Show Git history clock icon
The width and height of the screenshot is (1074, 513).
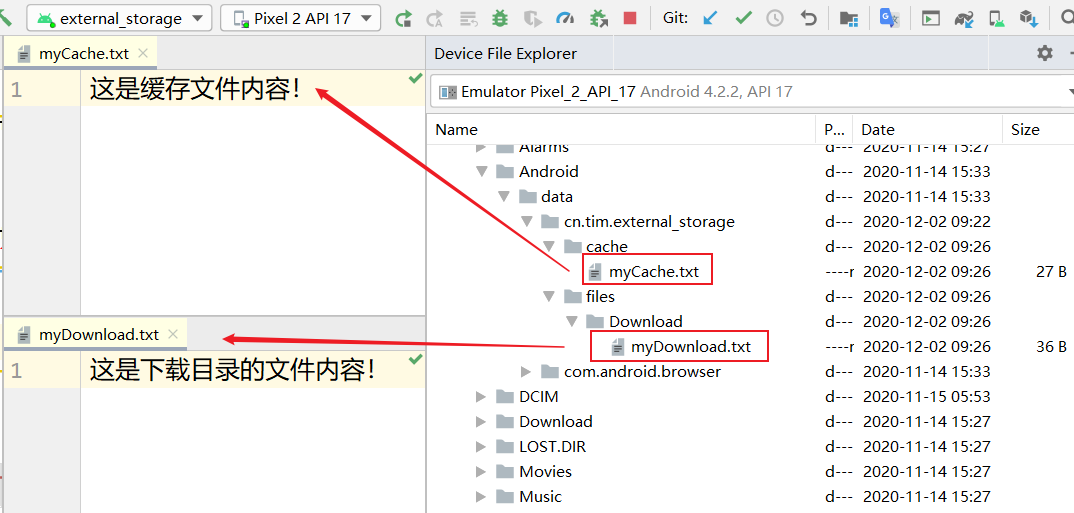[775, 18]
